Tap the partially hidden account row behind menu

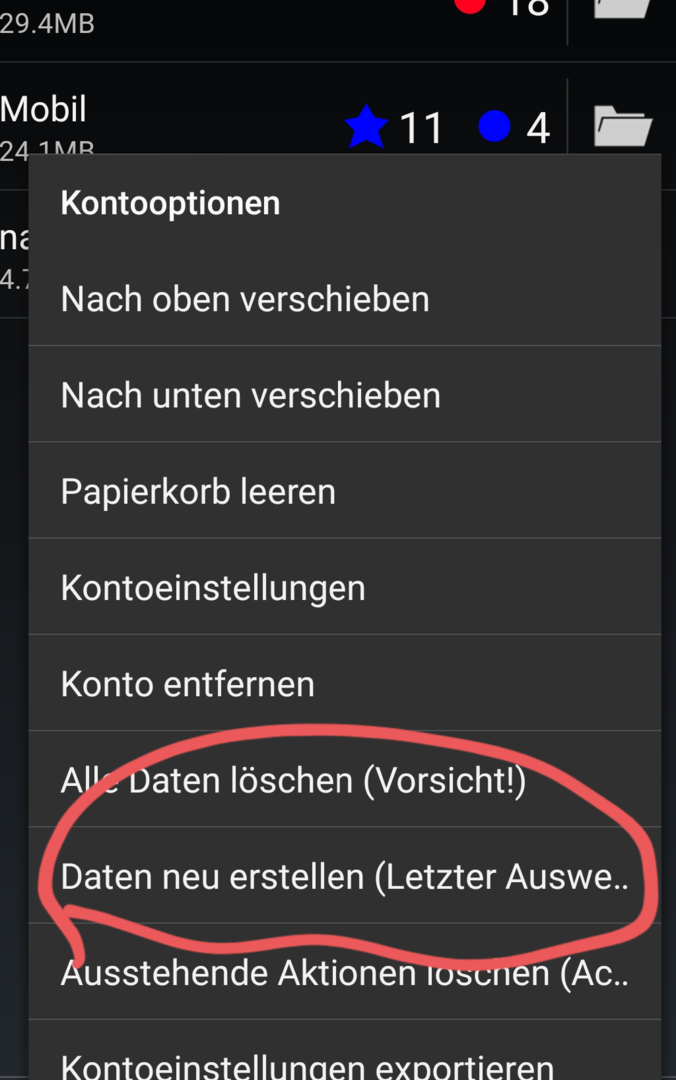14,255
